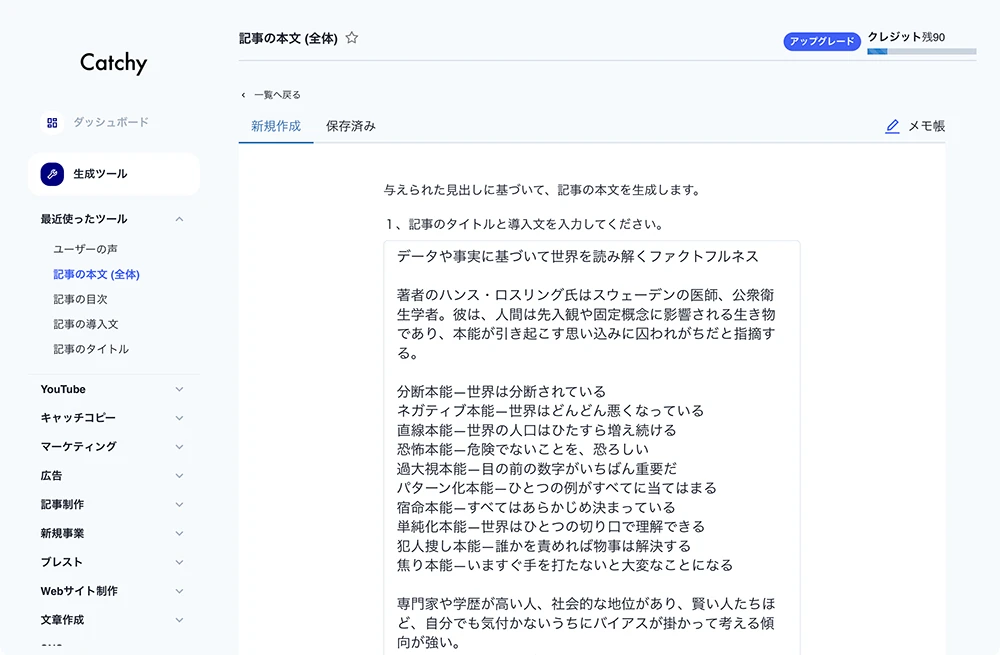Image resolution: width=1000 pixels, height=655 pixels.
Task: Click the Catchy logo
Action: (x=113, y=63)
